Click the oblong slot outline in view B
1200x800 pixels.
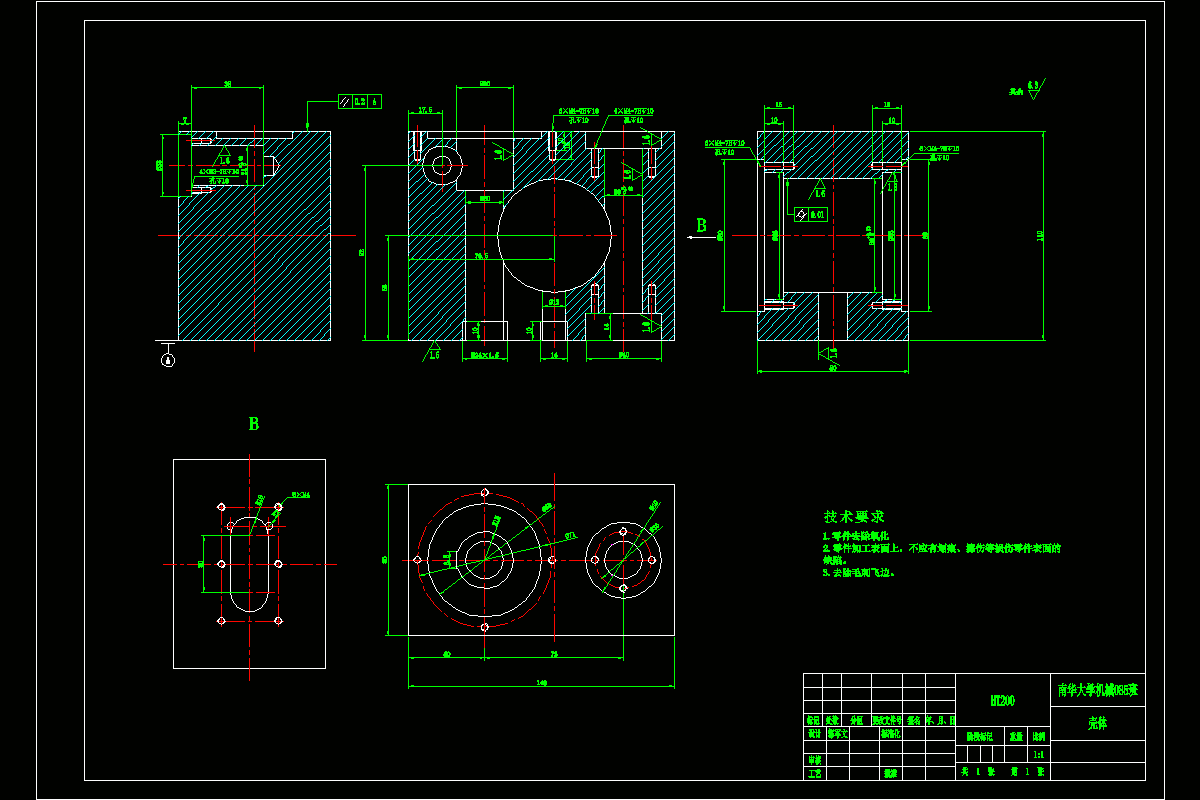(249, 564)
